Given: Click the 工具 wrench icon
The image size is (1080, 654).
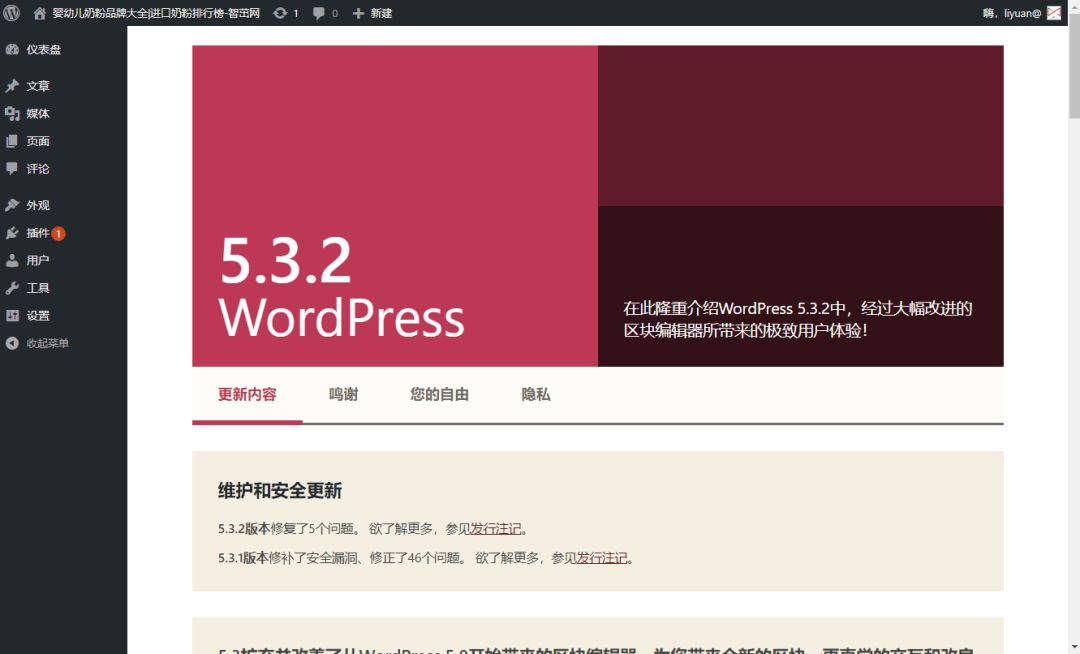Looking at the screenshot, I should [12, 288].
